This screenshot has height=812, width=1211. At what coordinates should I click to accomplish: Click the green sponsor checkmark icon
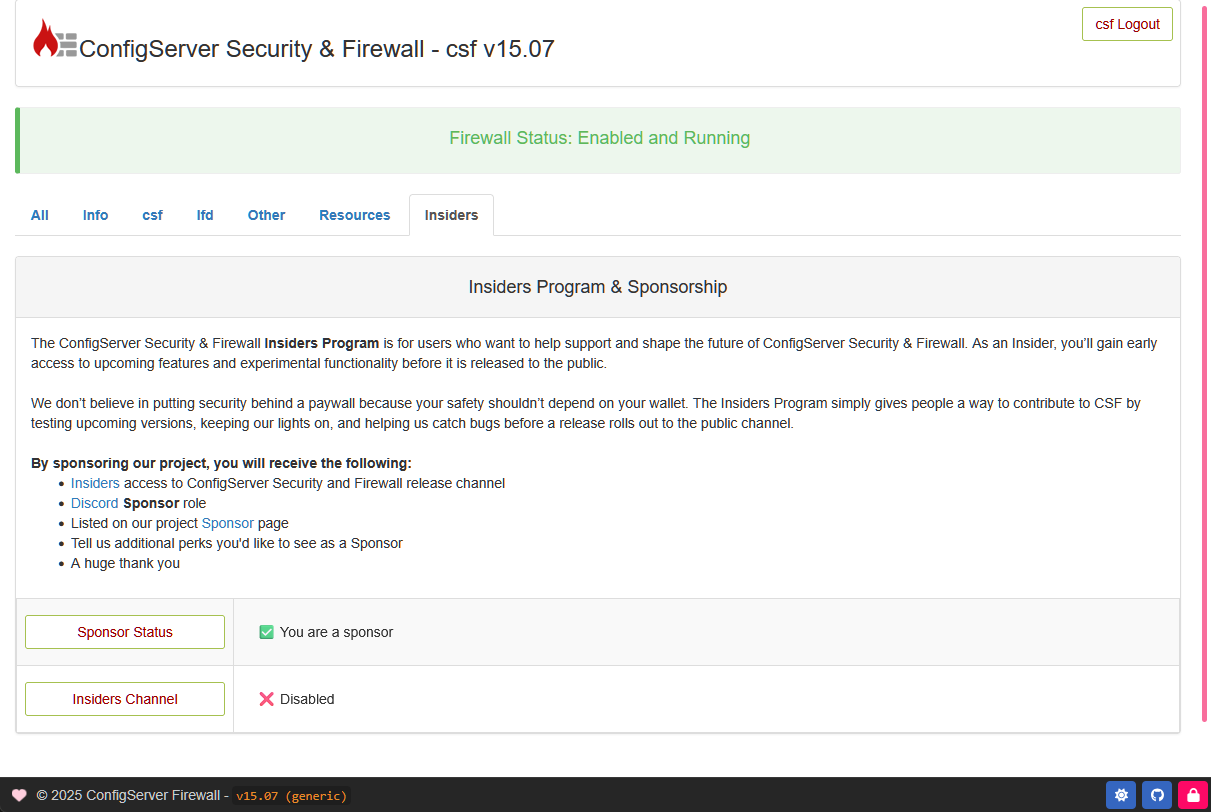(x=266, y=632)
